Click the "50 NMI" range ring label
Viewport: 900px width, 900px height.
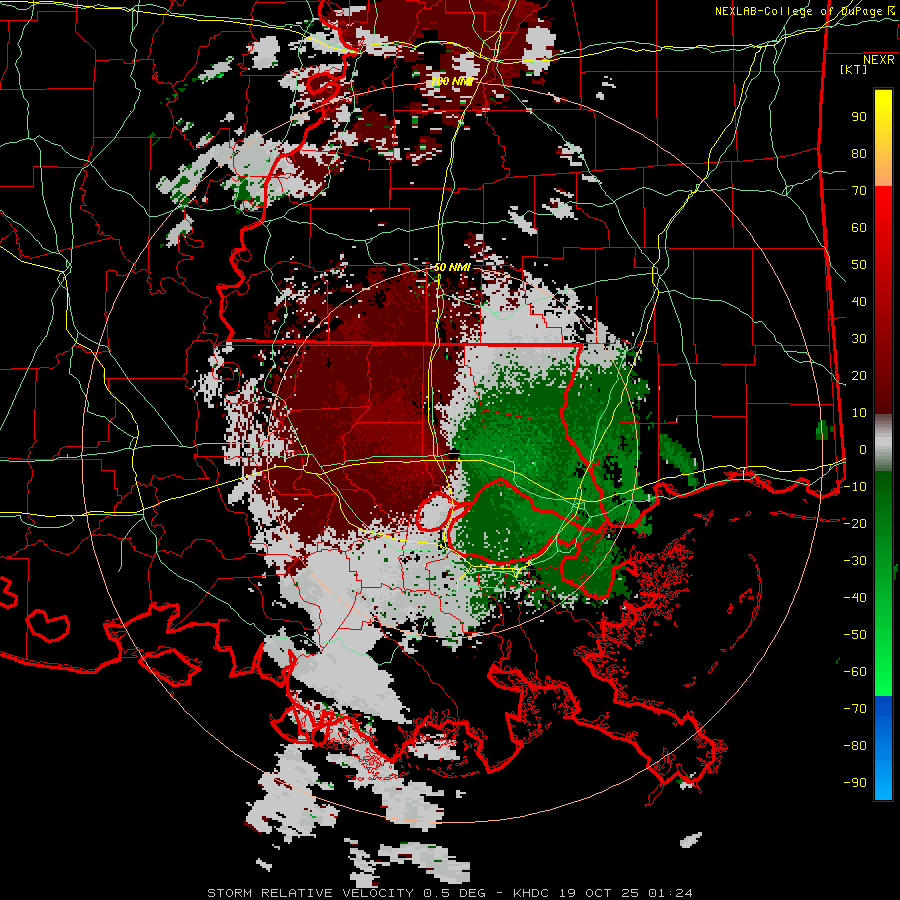point(452,267)
